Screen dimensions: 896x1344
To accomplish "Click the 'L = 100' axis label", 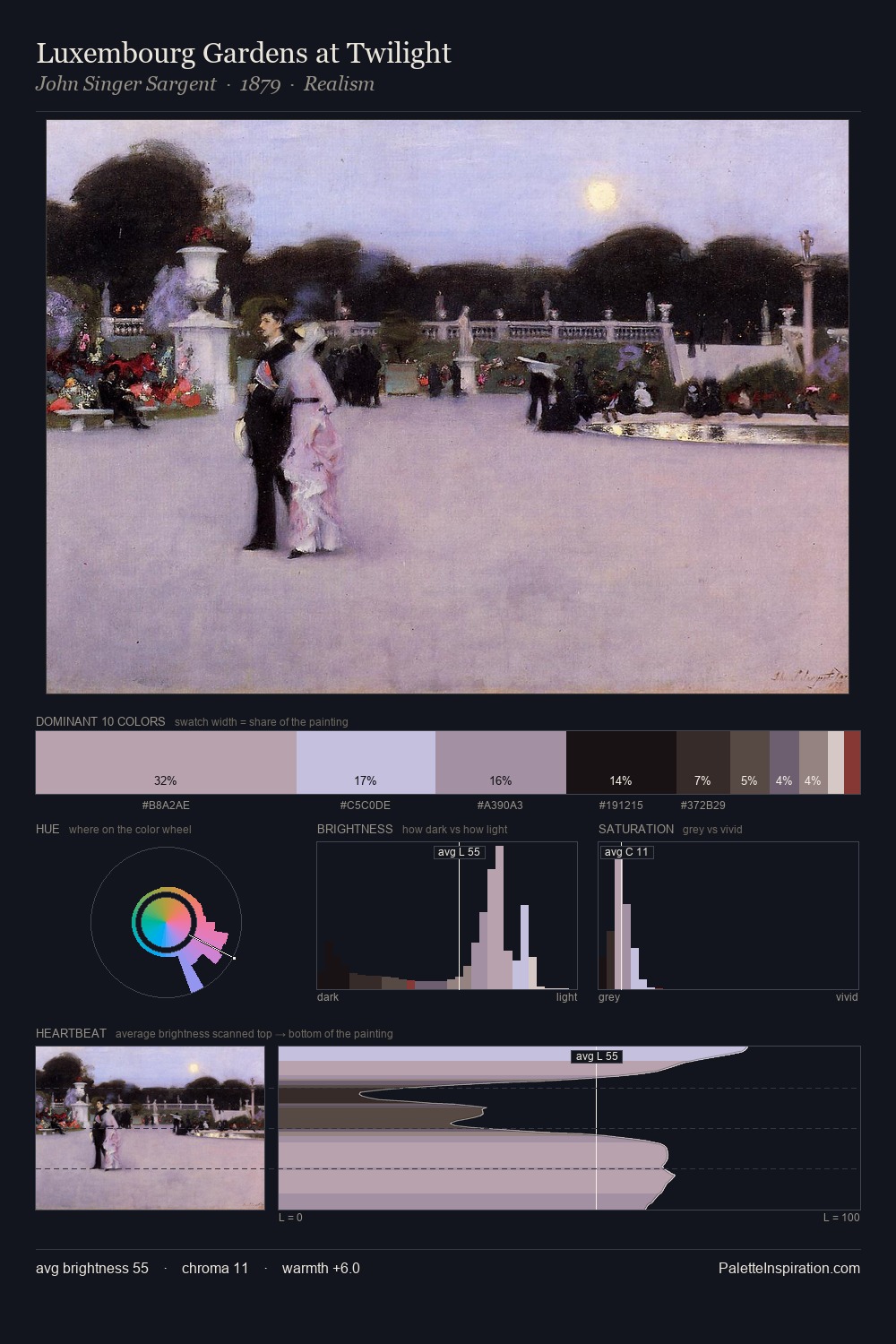I will pyautogui.click(x=841, y=1218).
